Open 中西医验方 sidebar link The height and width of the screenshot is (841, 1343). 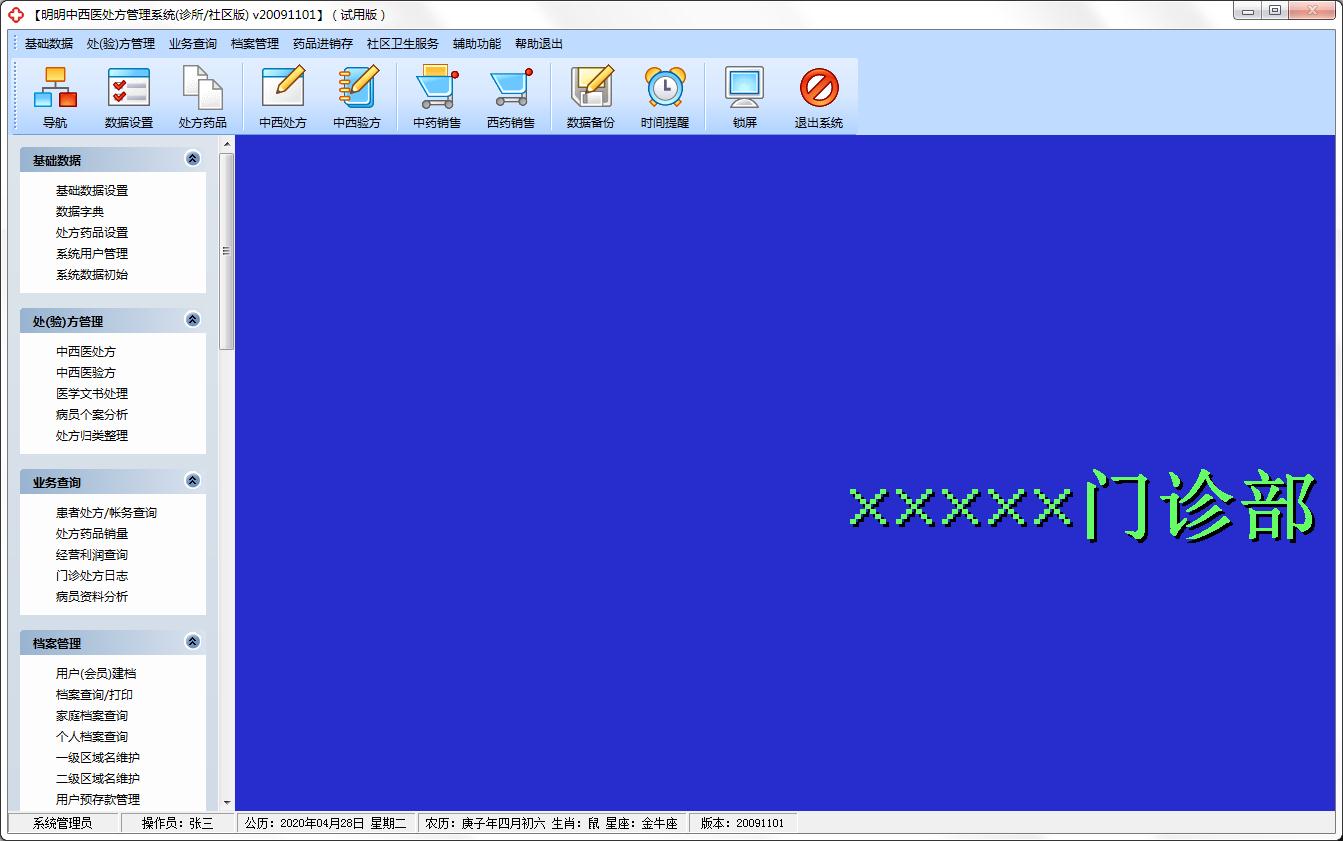tap(86, 373)
